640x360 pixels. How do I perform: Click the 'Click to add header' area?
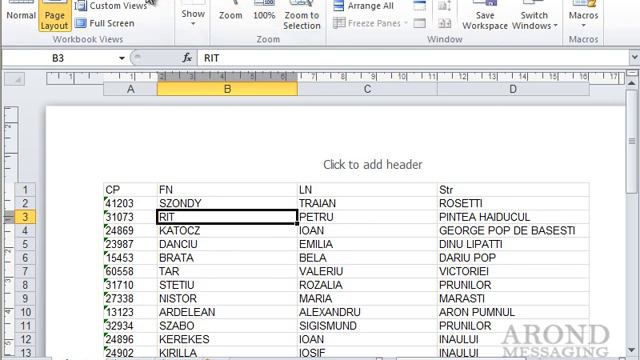click(x=372, y=164)
